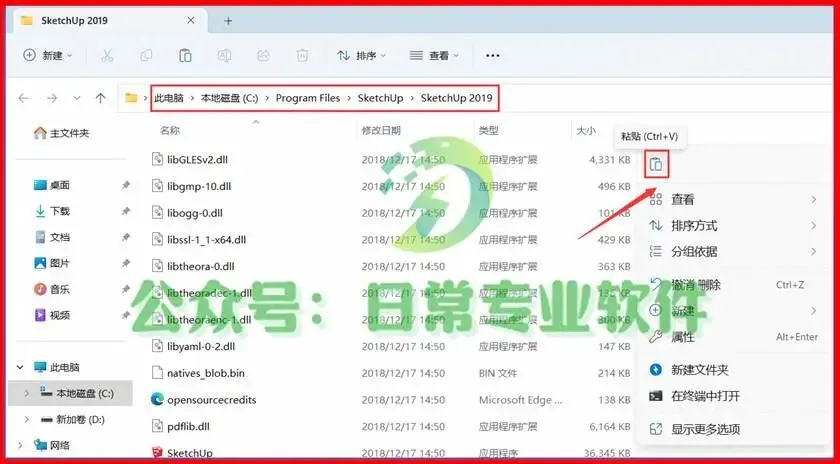840x464 pixels.
Task: Select 新加卷 (D:) drive in sidebar
Action: 72,420
